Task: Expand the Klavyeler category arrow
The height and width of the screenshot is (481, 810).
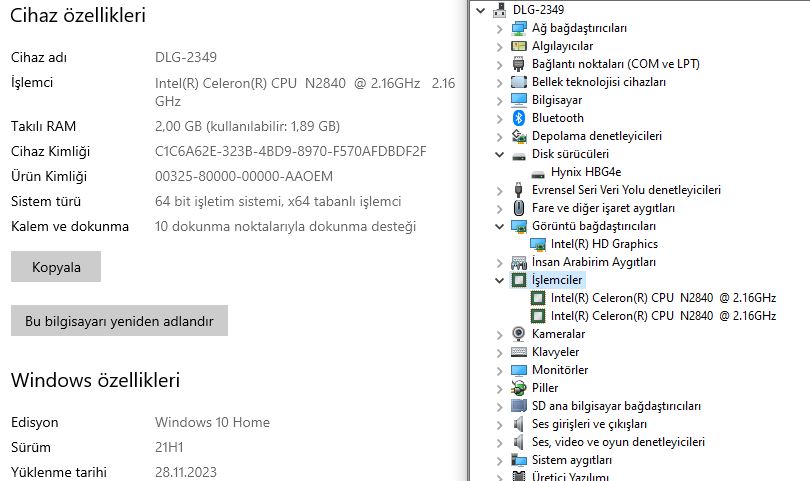Action: coord(500,353)
